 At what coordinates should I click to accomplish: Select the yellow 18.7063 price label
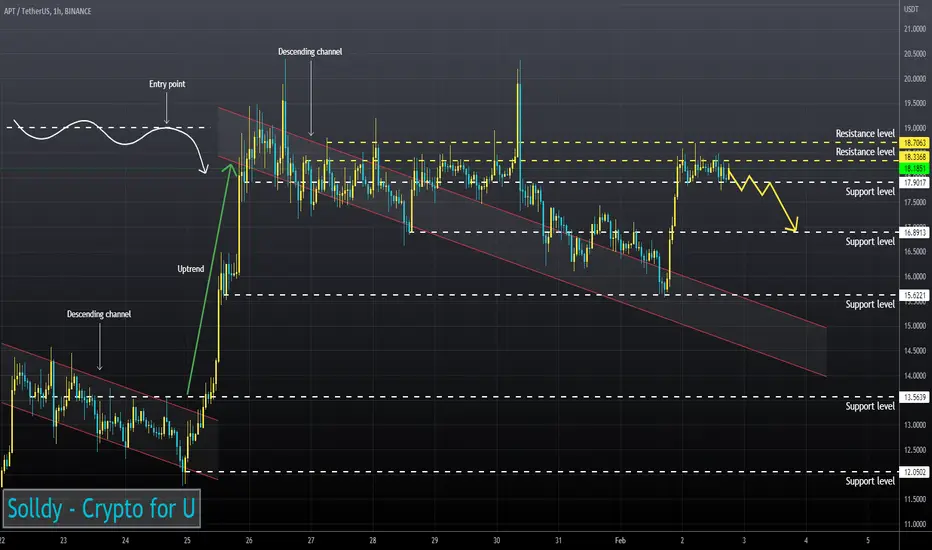915,143
